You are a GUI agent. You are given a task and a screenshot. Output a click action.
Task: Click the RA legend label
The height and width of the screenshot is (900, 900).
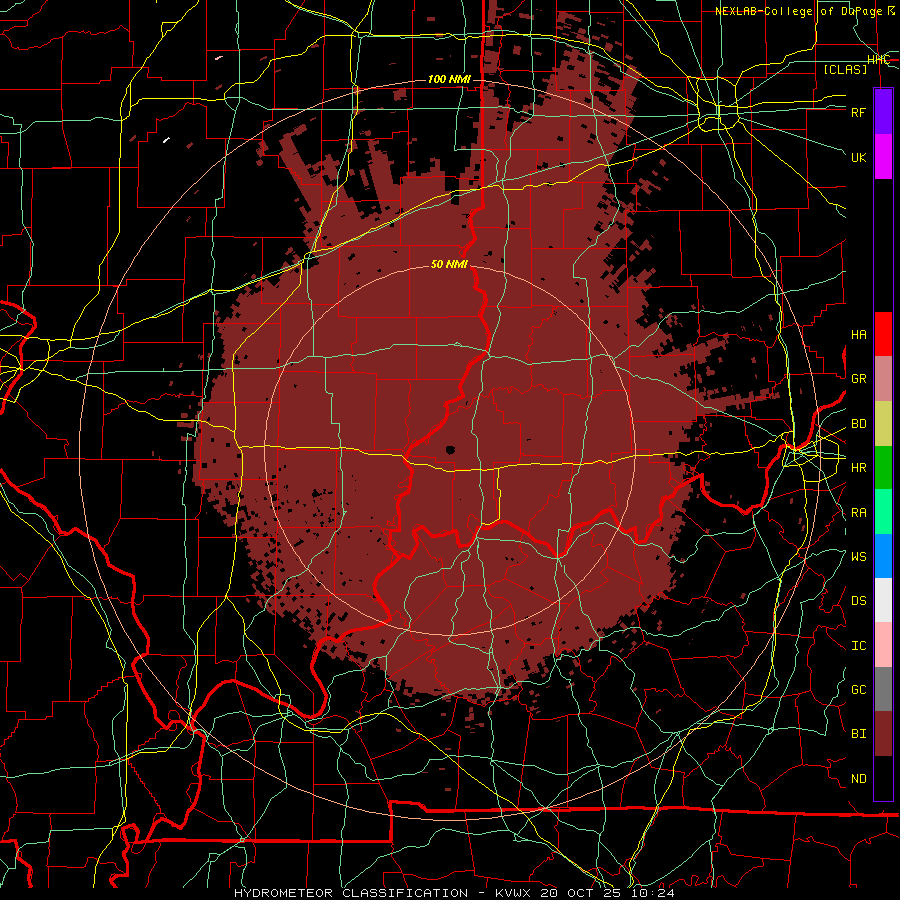pos(859,513)
